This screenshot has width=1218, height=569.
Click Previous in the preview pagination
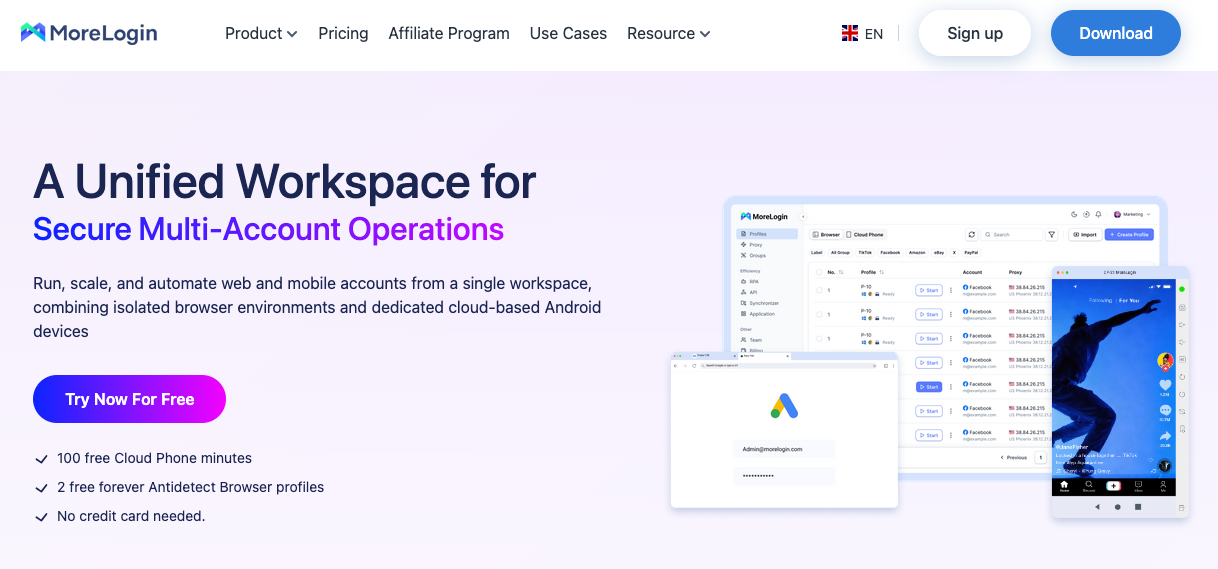click(1014, 457)
